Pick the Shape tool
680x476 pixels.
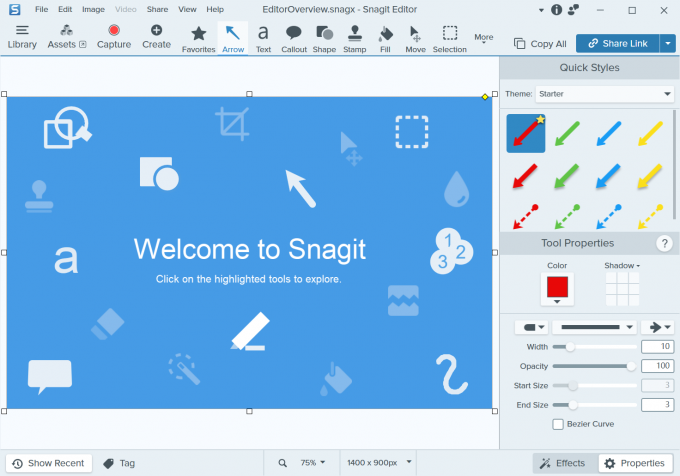(x=324, y=38)
